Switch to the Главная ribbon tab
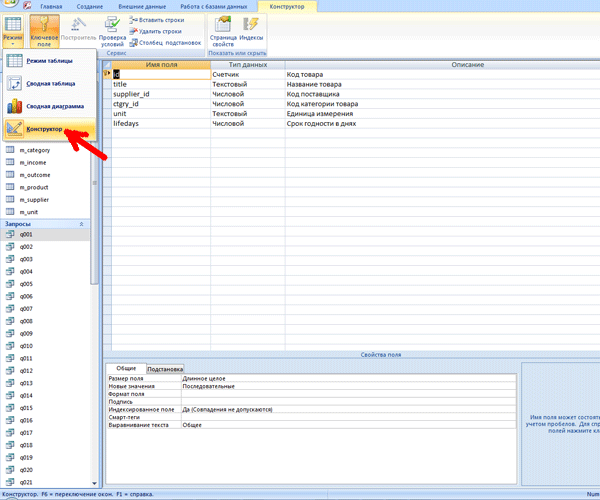The width and height of the screenshot is (600, 500). [51, 7]
